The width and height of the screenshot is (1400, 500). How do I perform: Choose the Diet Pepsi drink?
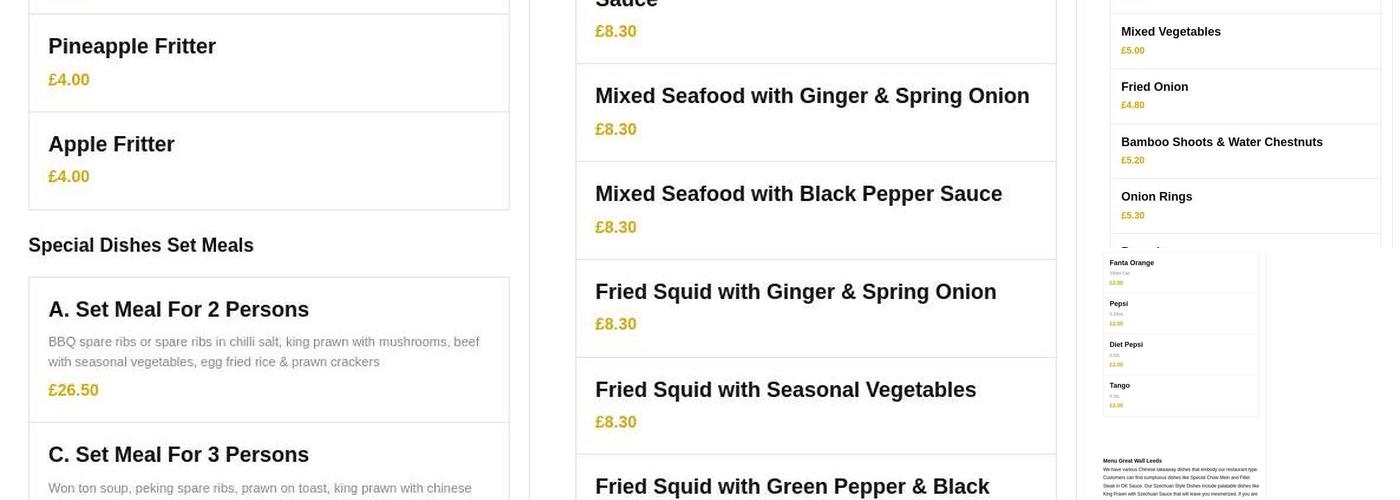click(x=1125, y=345)
